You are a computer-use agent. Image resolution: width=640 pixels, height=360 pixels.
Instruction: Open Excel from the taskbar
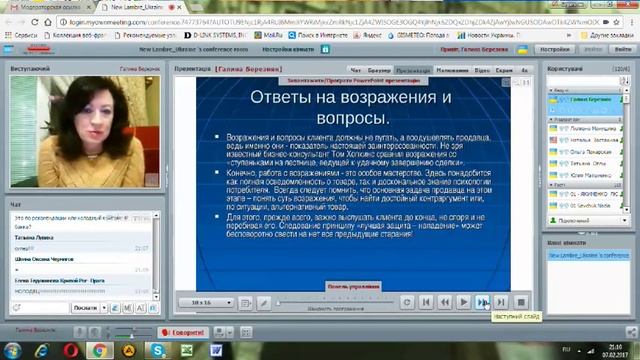pos(187,350)
